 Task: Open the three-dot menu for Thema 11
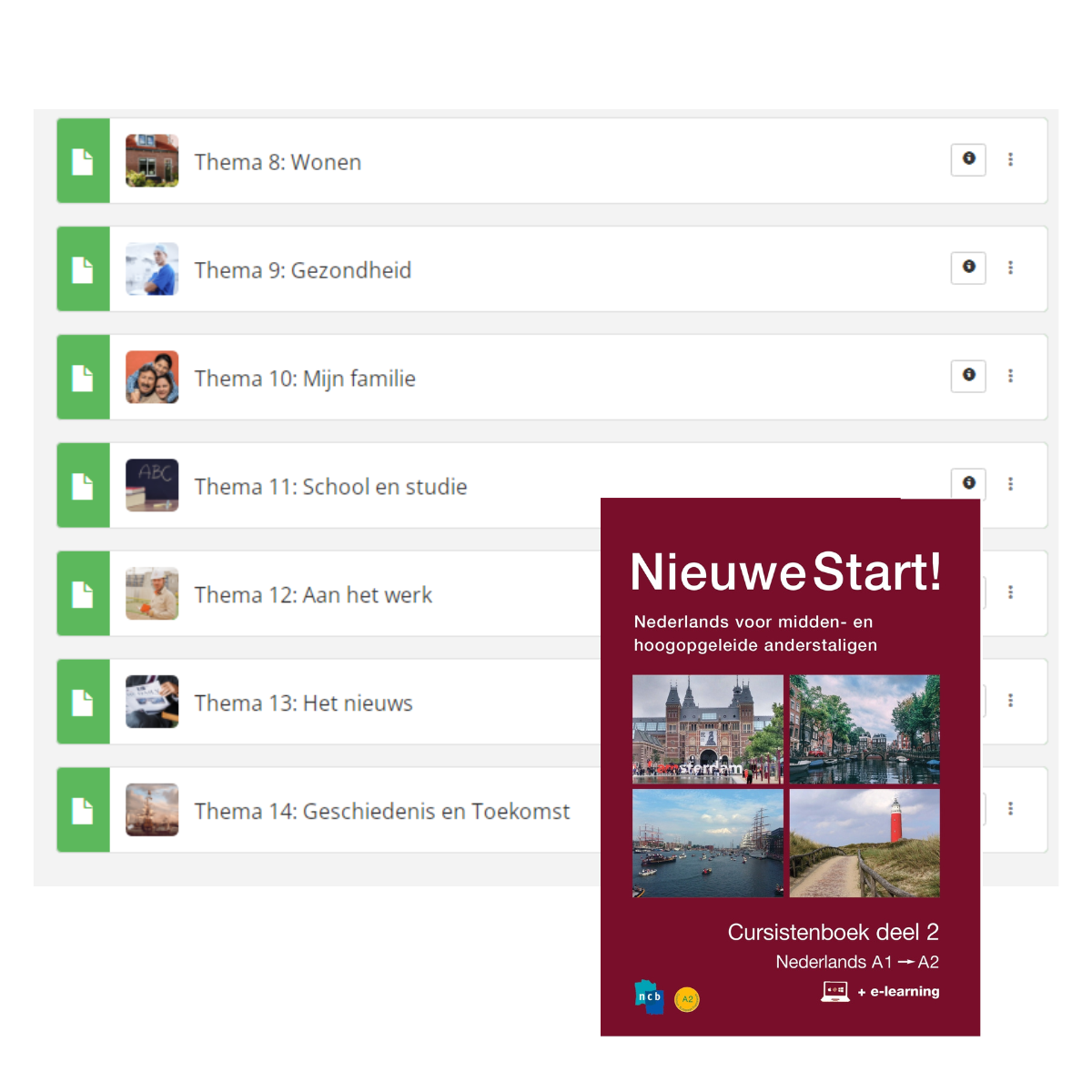pyautogui.click(x=1010, y=484)
